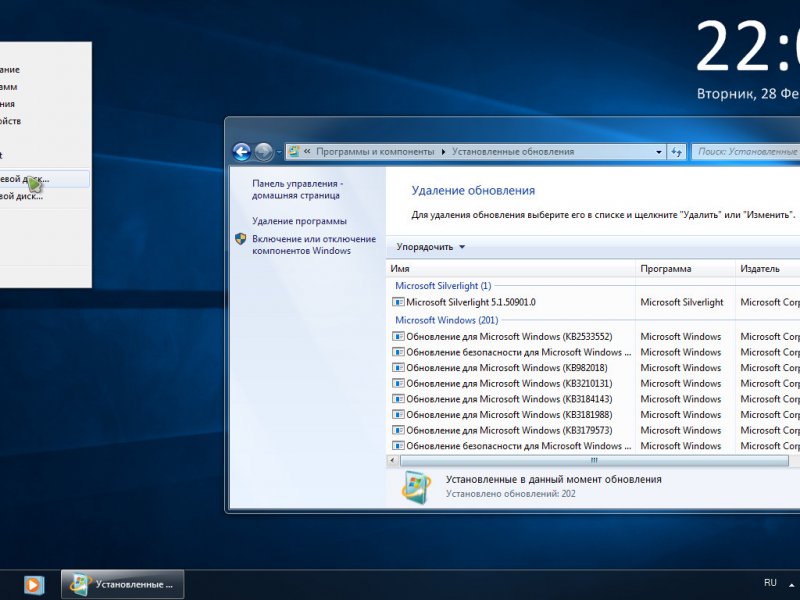Open Панель управления домашняя страница link
Screen dimensions: 800x600
click(297, 190)
